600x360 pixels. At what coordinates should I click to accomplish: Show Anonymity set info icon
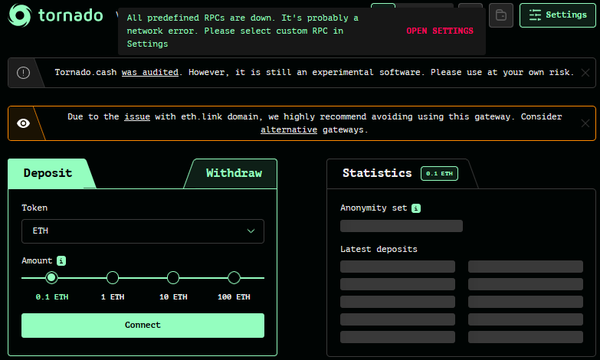tap(416, 208)
